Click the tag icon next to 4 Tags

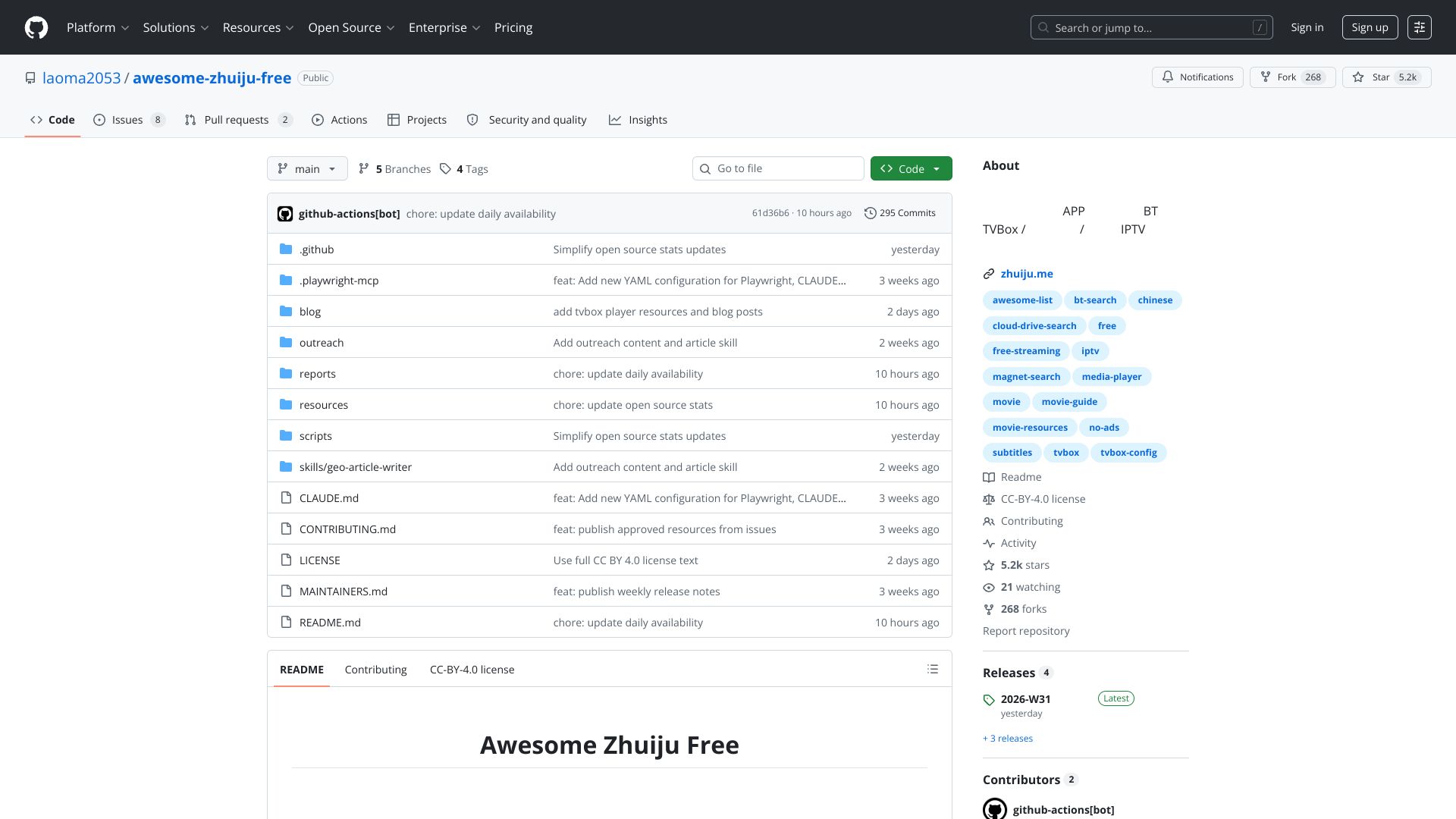[x=446, y=168]
